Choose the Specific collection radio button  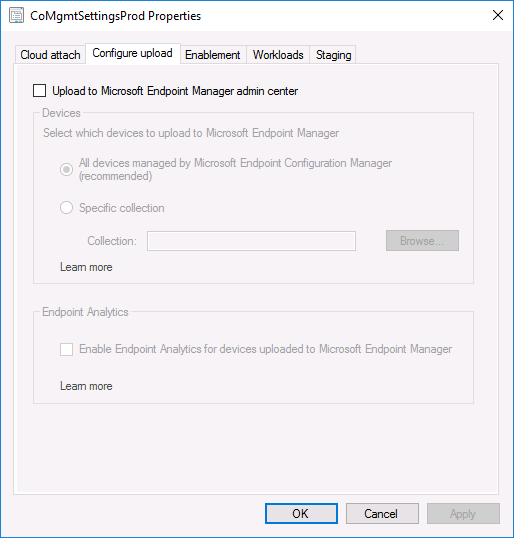(x=66, y=208)
